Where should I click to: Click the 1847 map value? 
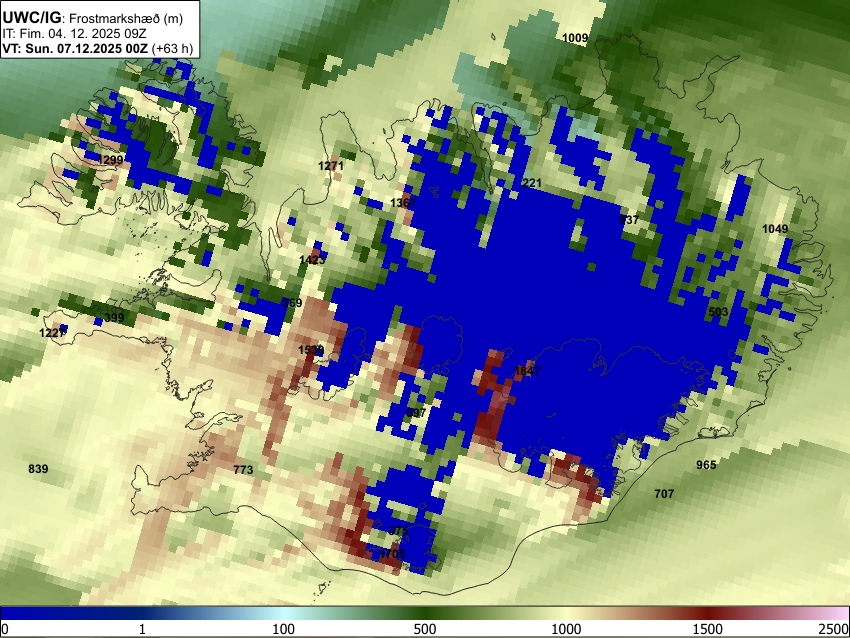527,371
